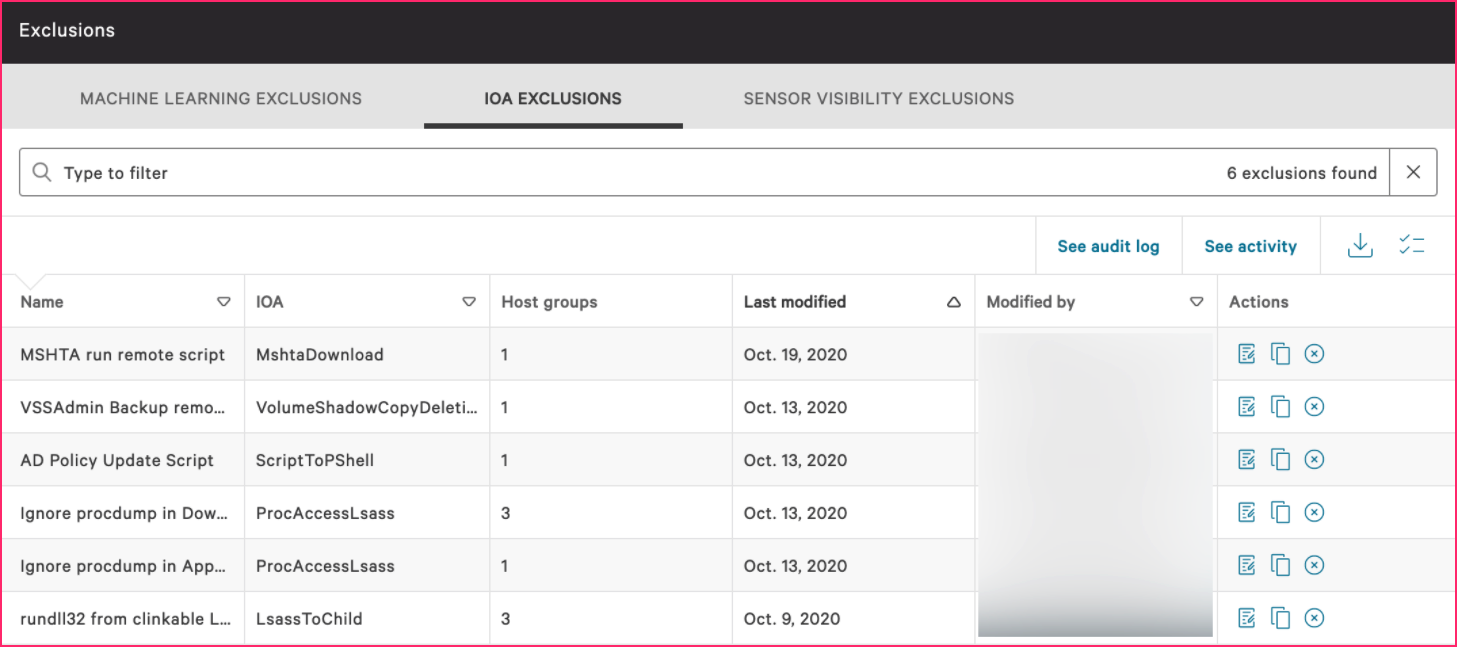Switch to Machine Learning Exclusions tab
Viewport: 1457px width, 647px height.
point(221,99)
